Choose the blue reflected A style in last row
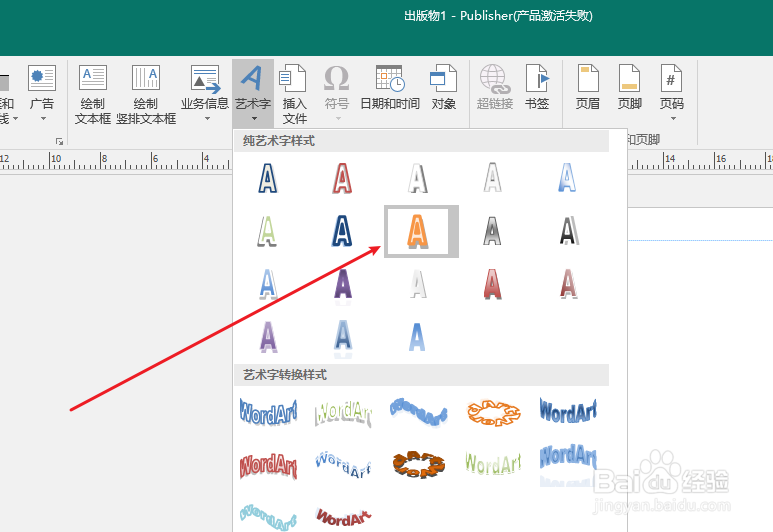The width and height of the screenshot is (773, 532). tap(343, 338)
